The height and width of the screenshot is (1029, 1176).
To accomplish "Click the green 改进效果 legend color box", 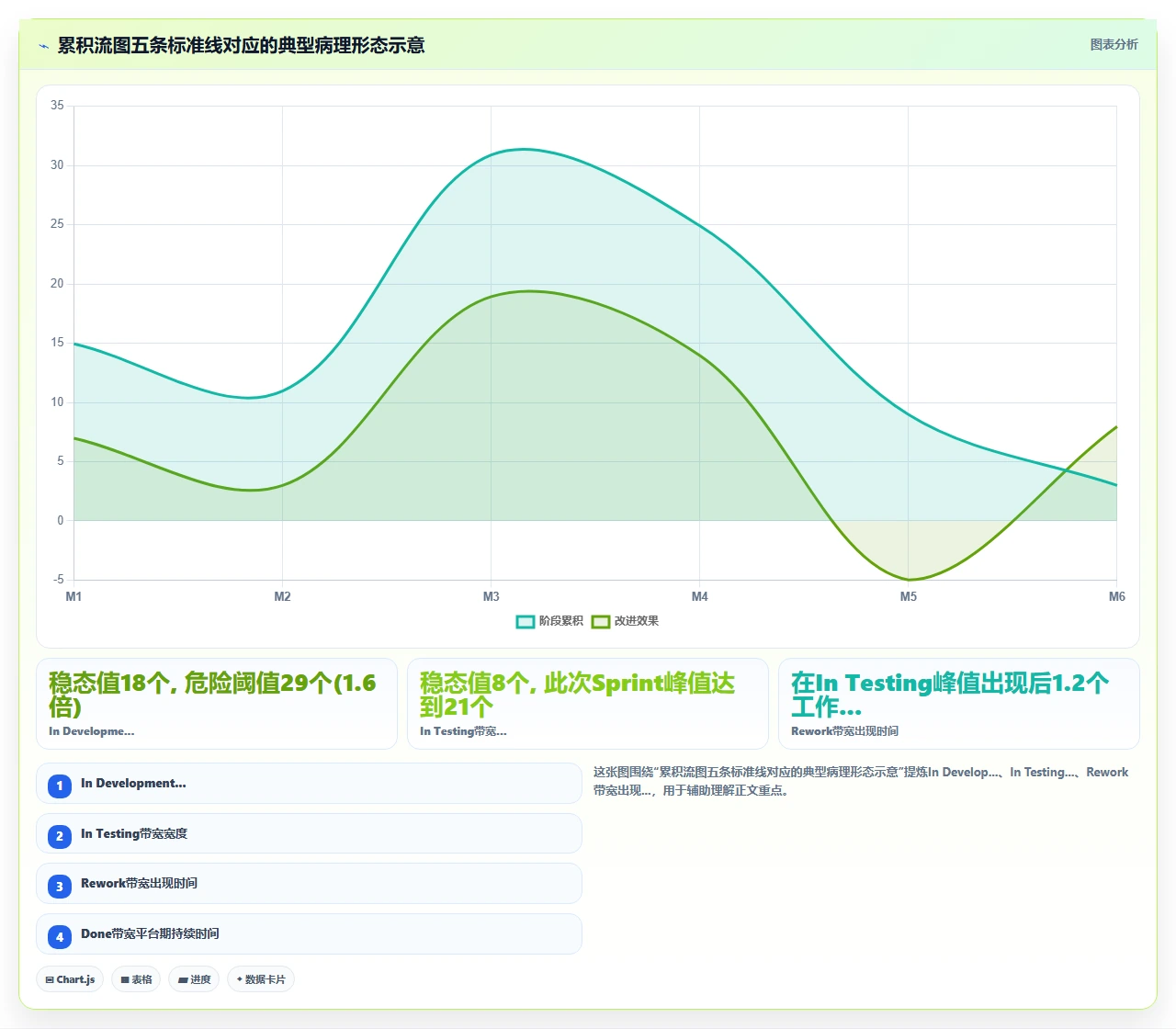I will (x=601, y=622).
